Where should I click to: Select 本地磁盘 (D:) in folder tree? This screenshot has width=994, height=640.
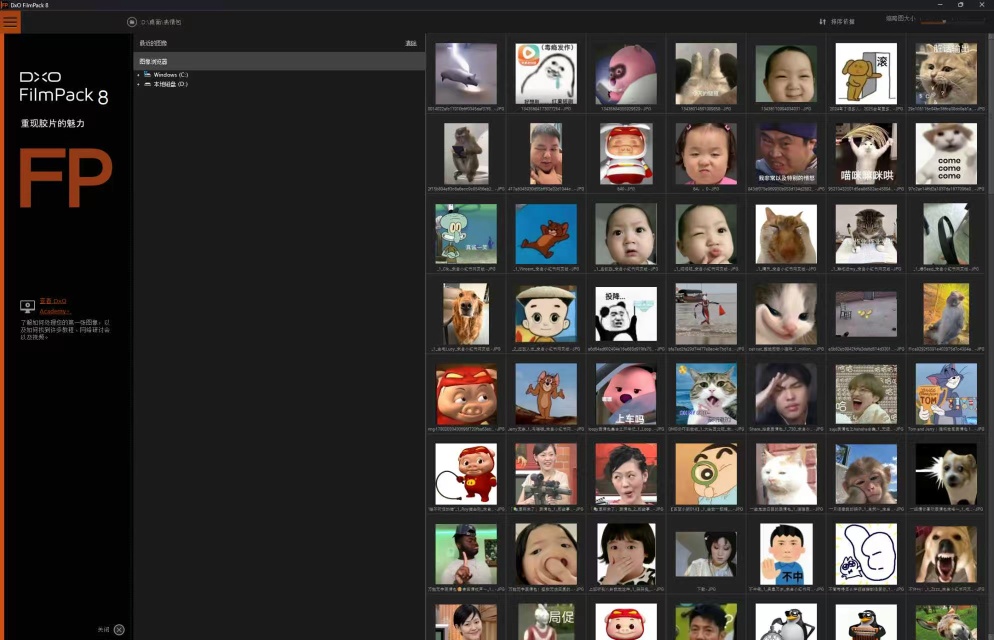coord(171,84)
